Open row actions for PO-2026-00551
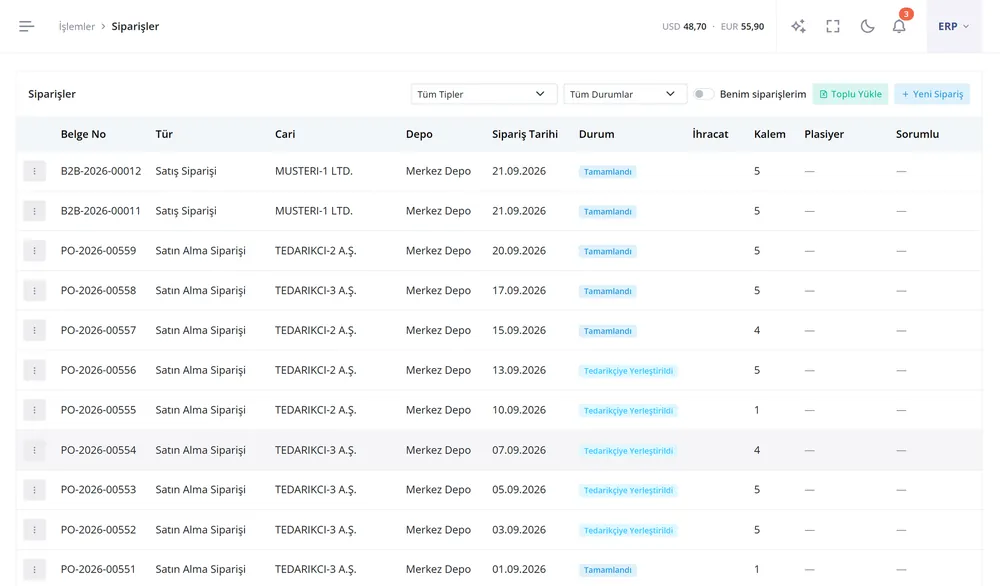 click(34, 569)
